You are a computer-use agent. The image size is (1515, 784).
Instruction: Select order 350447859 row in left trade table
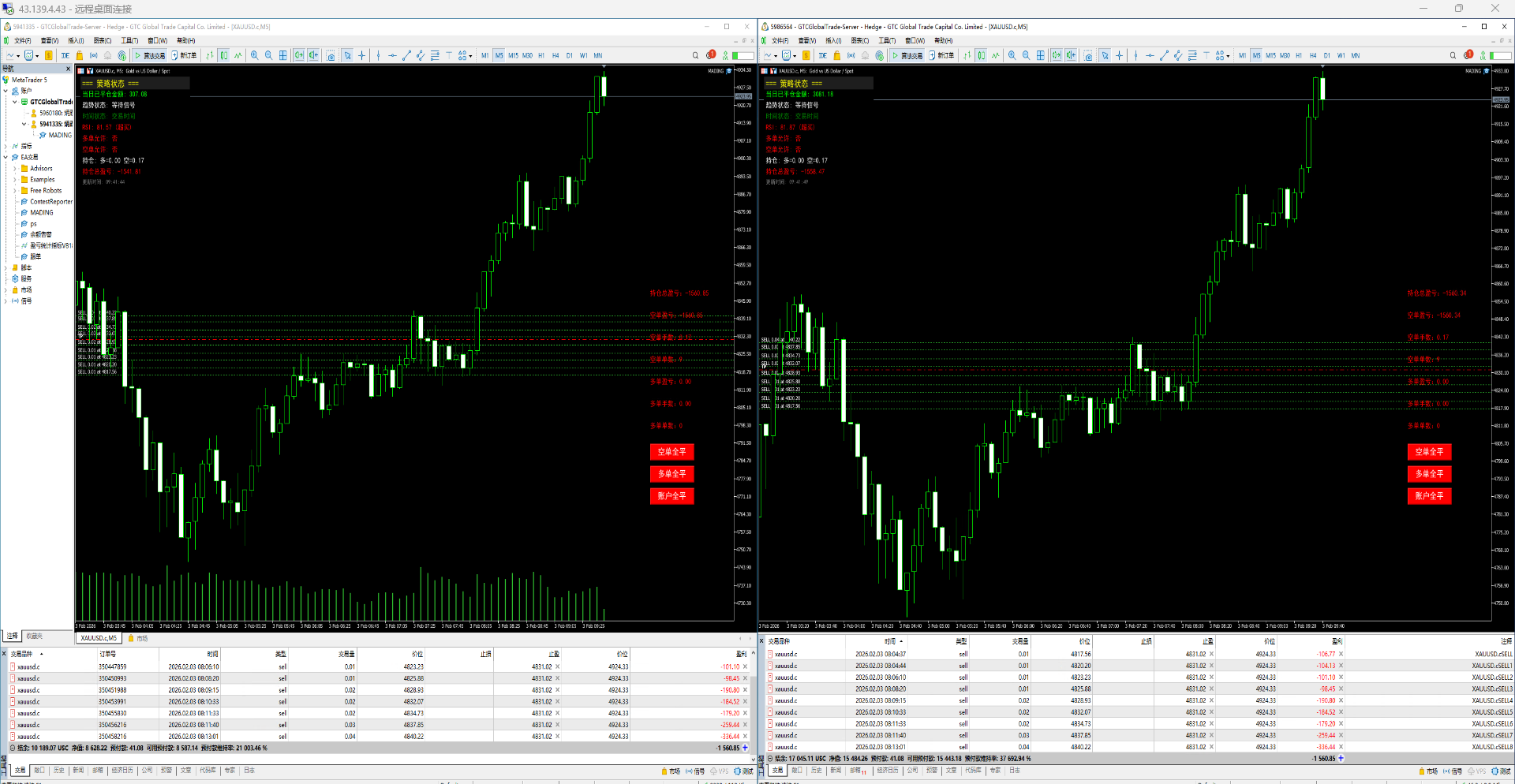[x=379, y=666]
